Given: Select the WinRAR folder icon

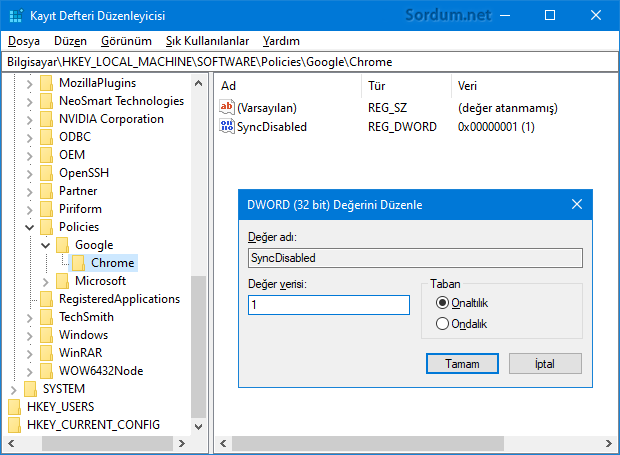Looking at the screenshot, I should click(46, 353).
